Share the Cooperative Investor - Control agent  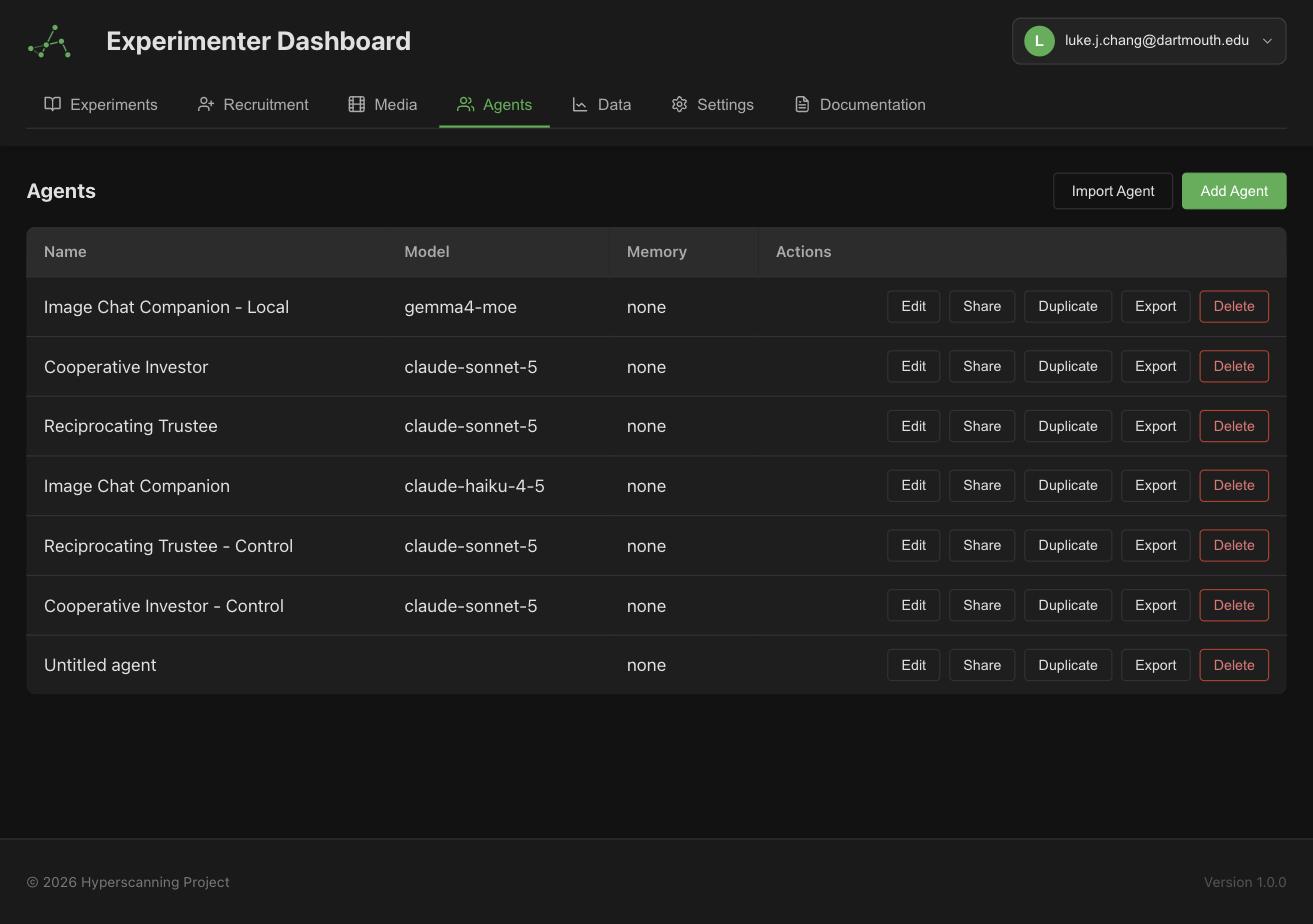[x=982, y=605]
